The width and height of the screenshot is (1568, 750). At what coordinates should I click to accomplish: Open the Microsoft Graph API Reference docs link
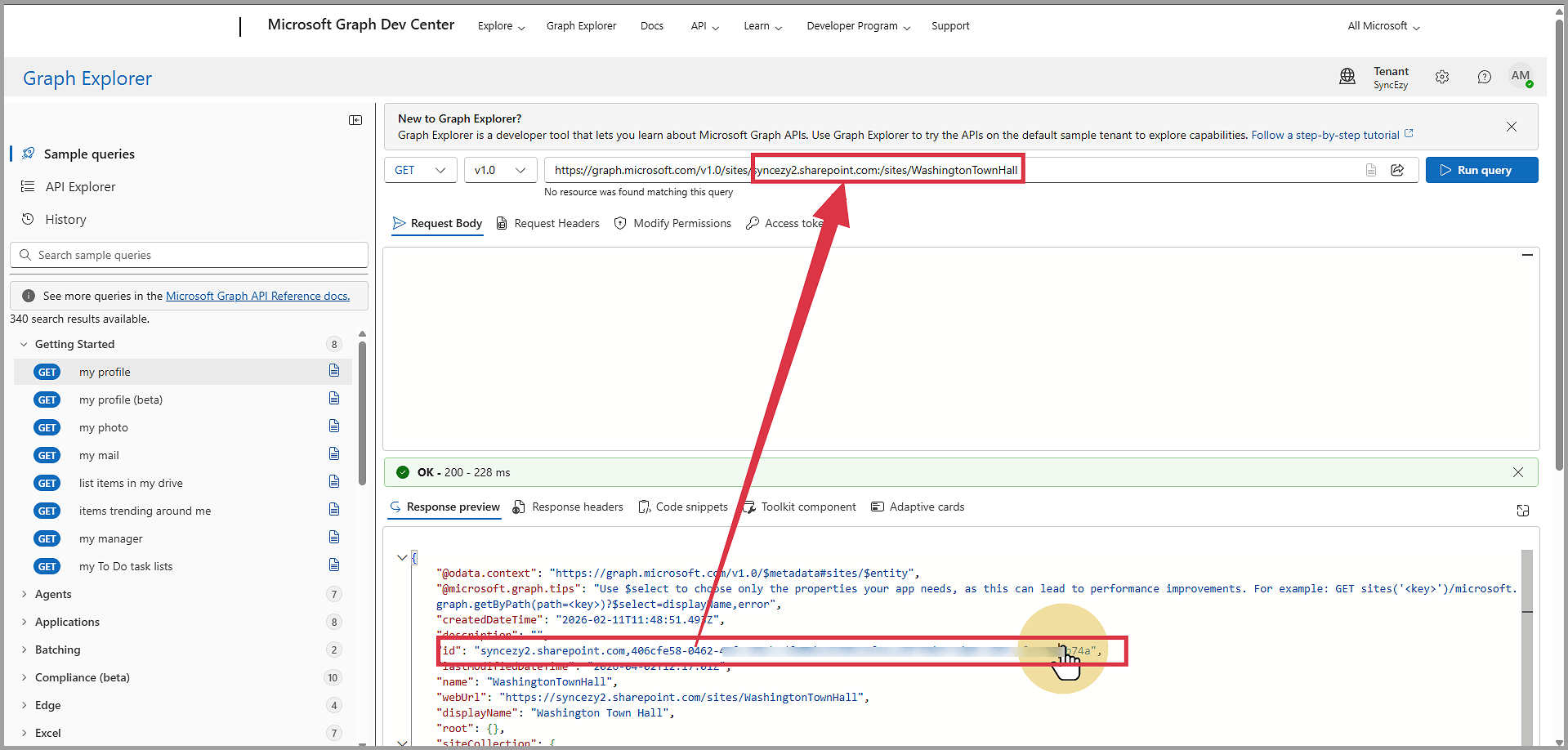click(x=257, y=296)
